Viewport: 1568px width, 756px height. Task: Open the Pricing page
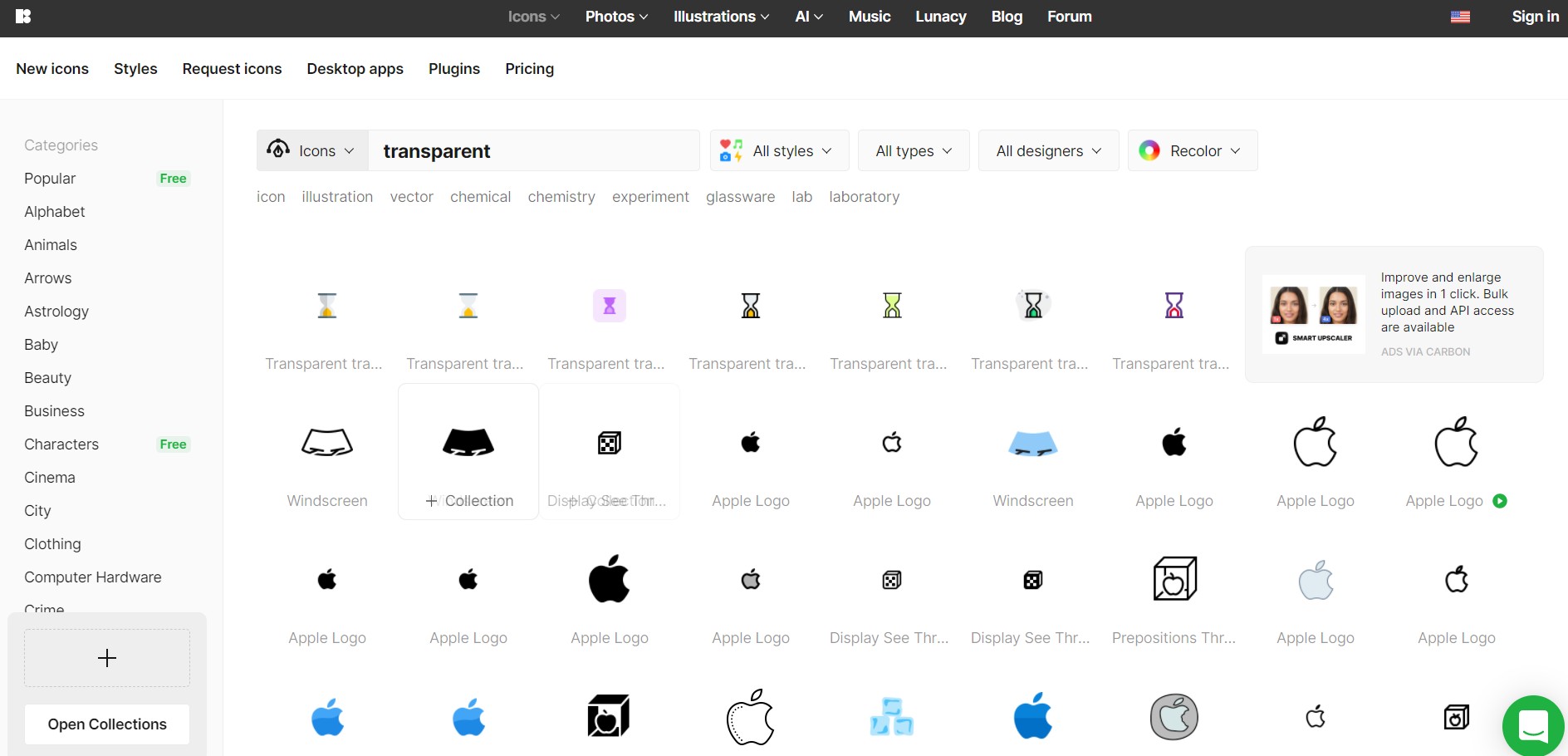tap(529, 69)
